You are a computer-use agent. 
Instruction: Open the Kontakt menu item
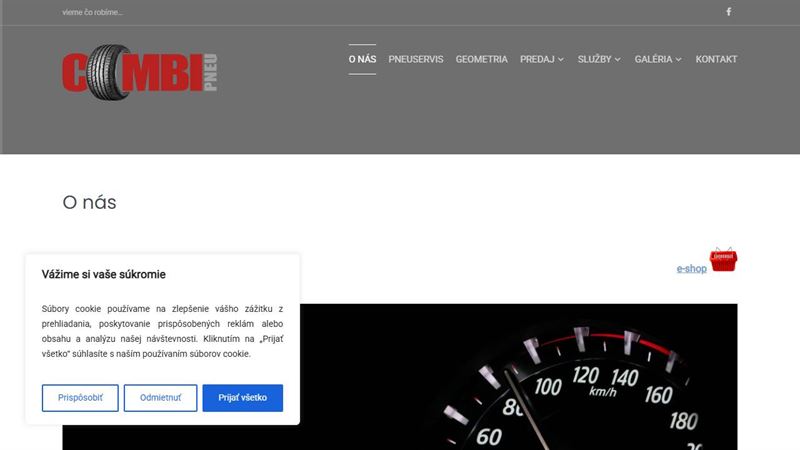click(716, 59)
